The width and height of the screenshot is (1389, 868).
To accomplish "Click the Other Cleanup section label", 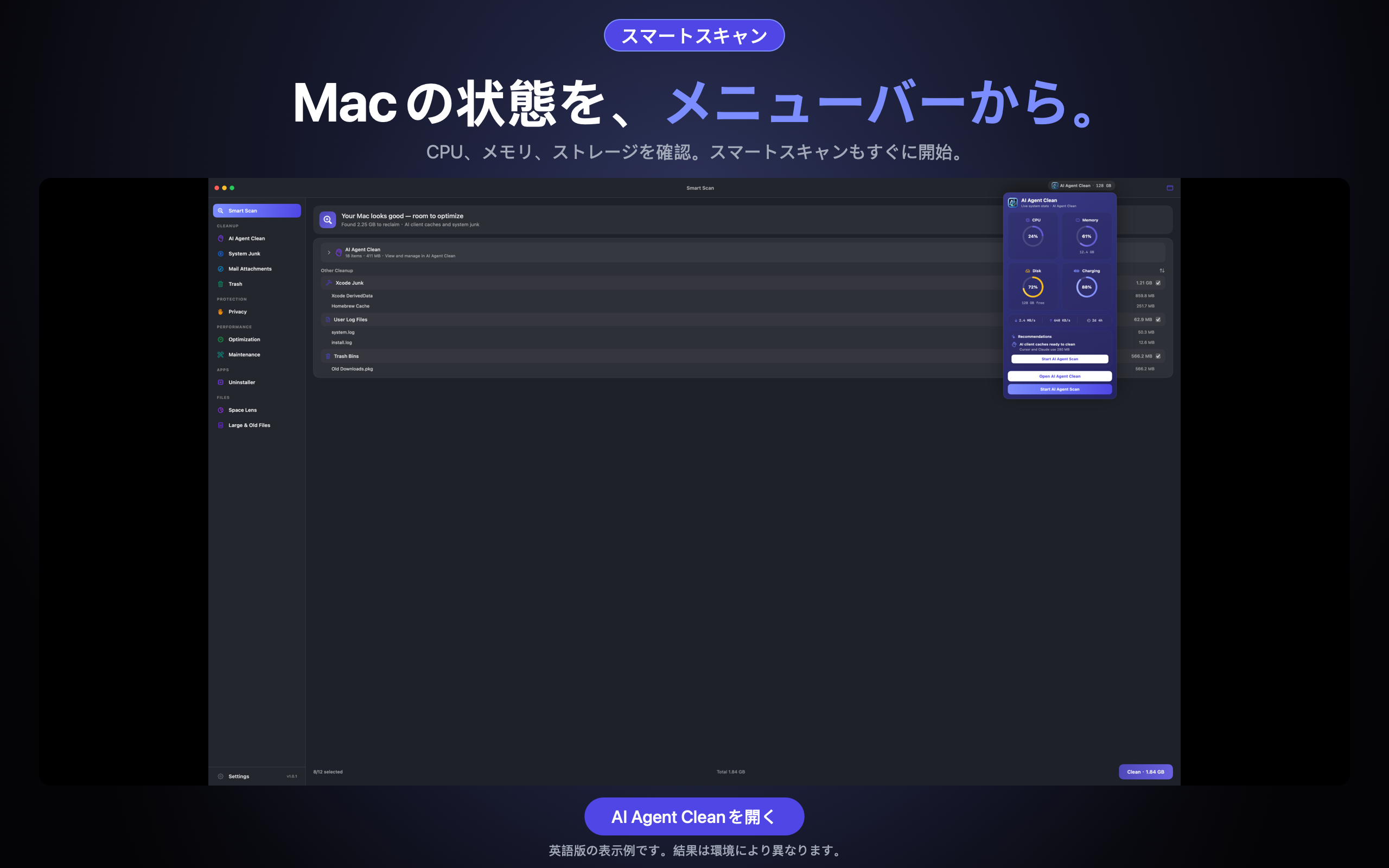I will [x=337, y=270].
